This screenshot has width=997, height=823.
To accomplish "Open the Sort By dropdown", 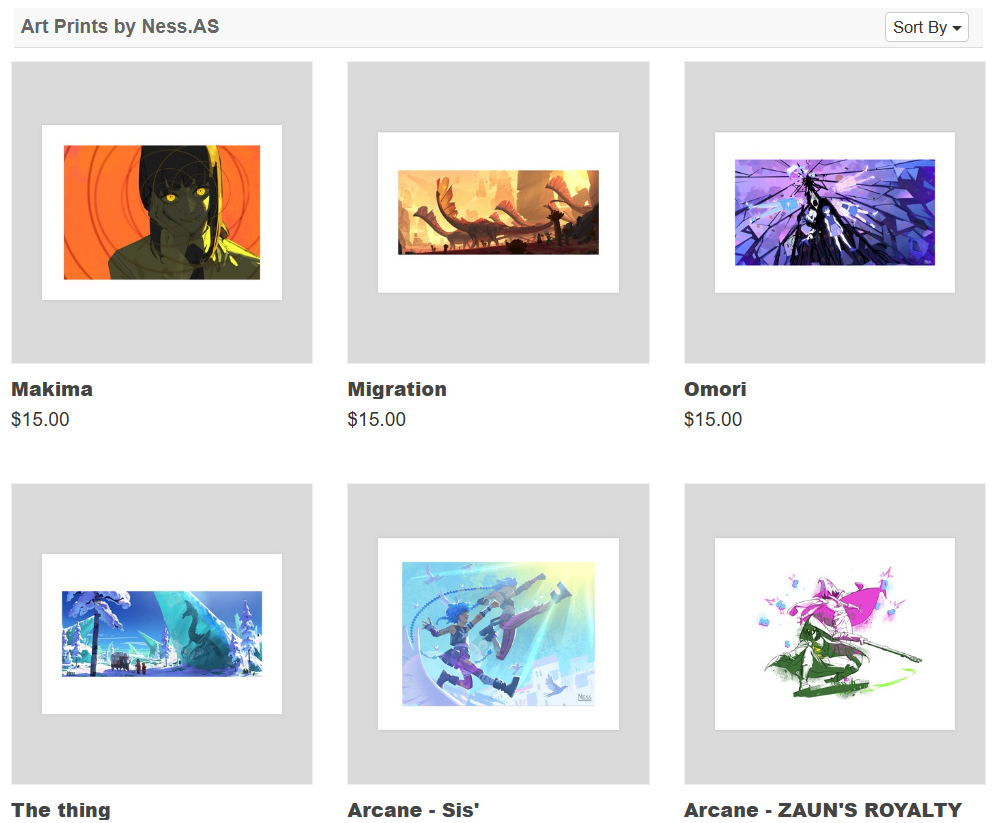I will [926, 27].
